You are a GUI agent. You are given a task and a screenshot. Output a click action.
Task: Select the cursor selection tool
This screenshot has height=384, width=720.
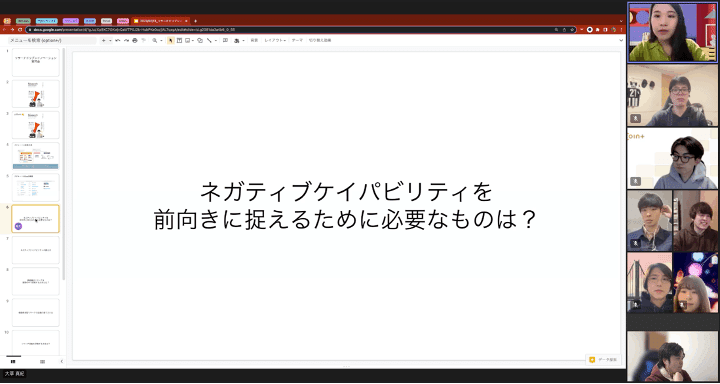pyautogui.click(x=171, y=40)
